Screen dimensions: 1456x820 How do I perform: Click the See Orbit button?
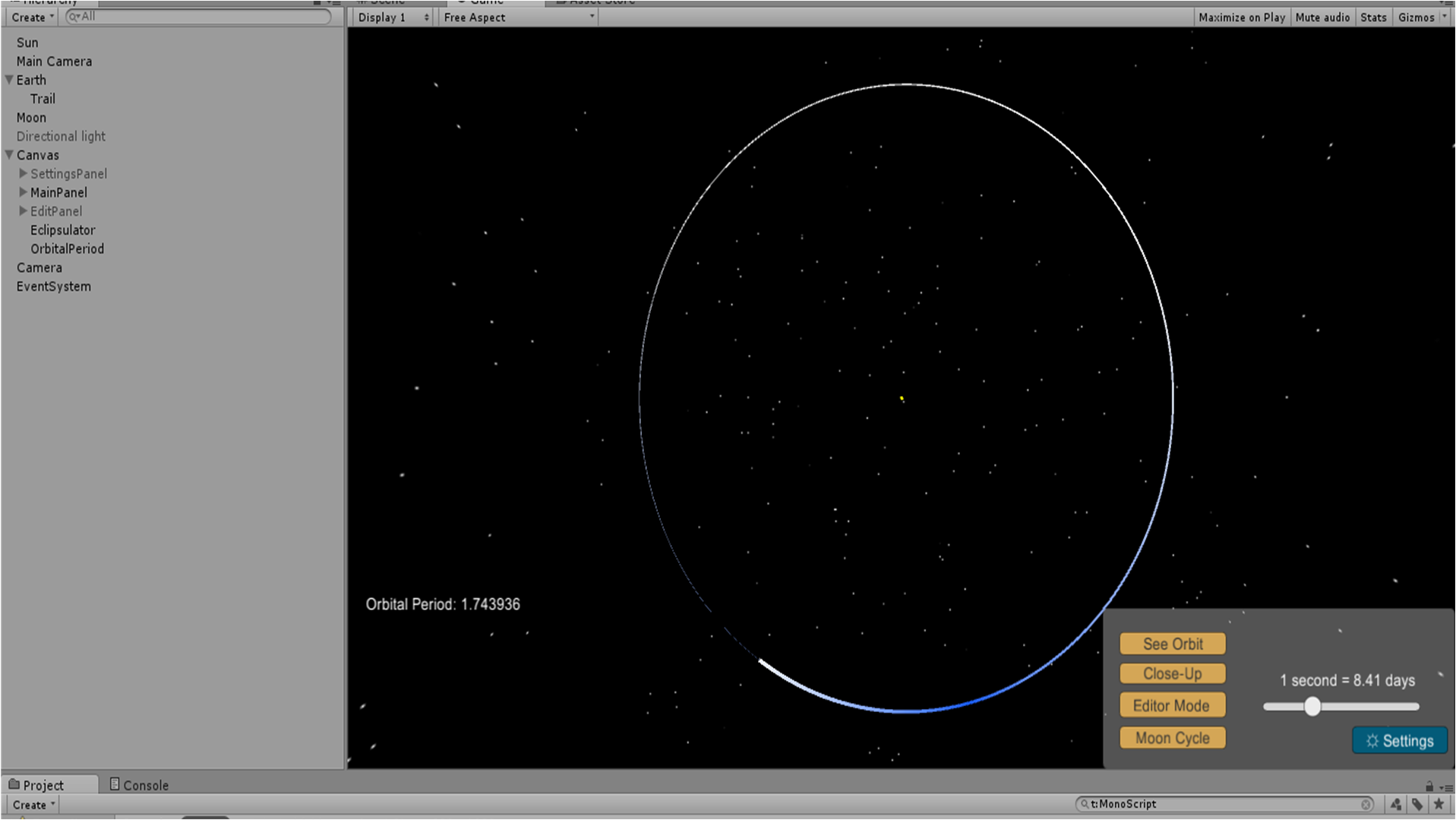pos(1173,644)
